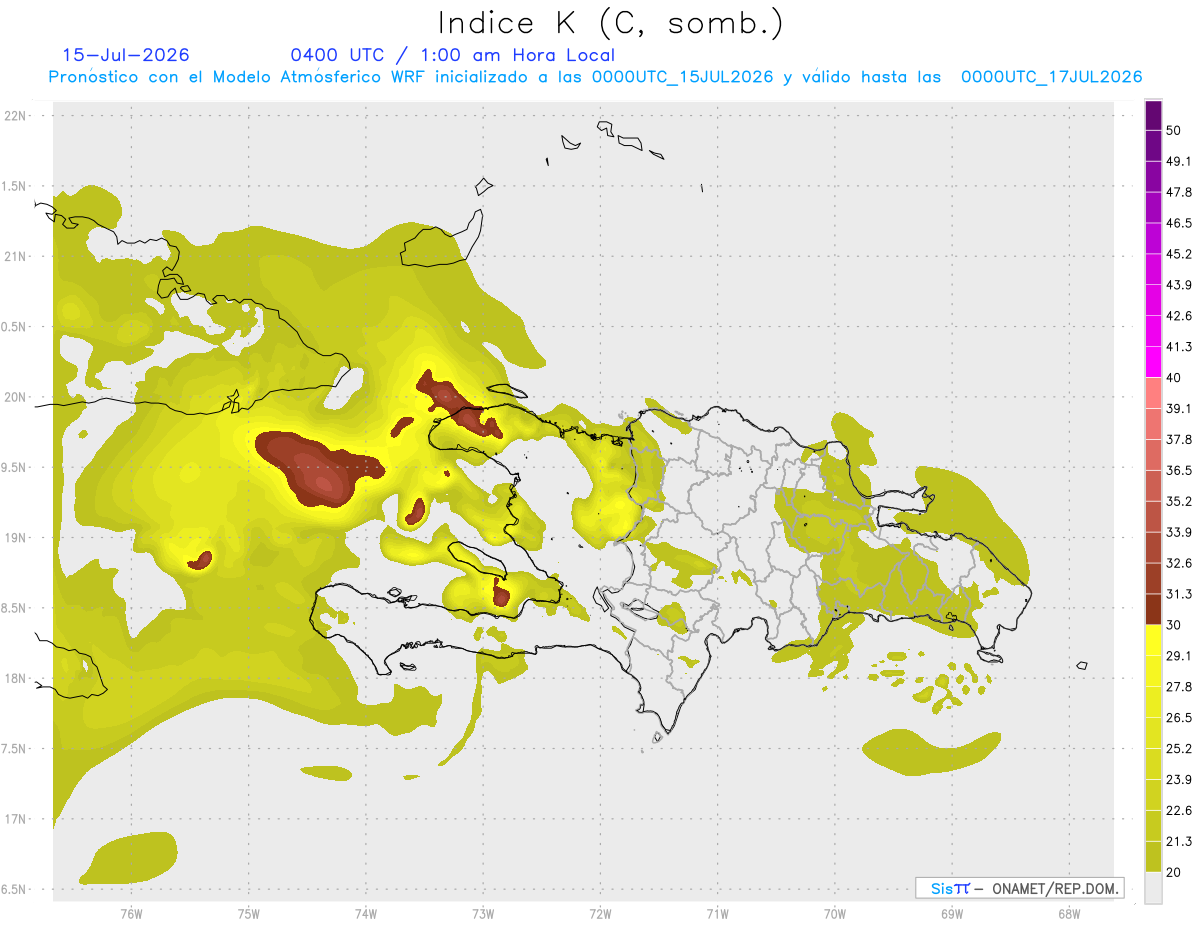Click the "74W" longitude label
The width and height of the screenshot is (1200, 927).
tap(366, 913)
